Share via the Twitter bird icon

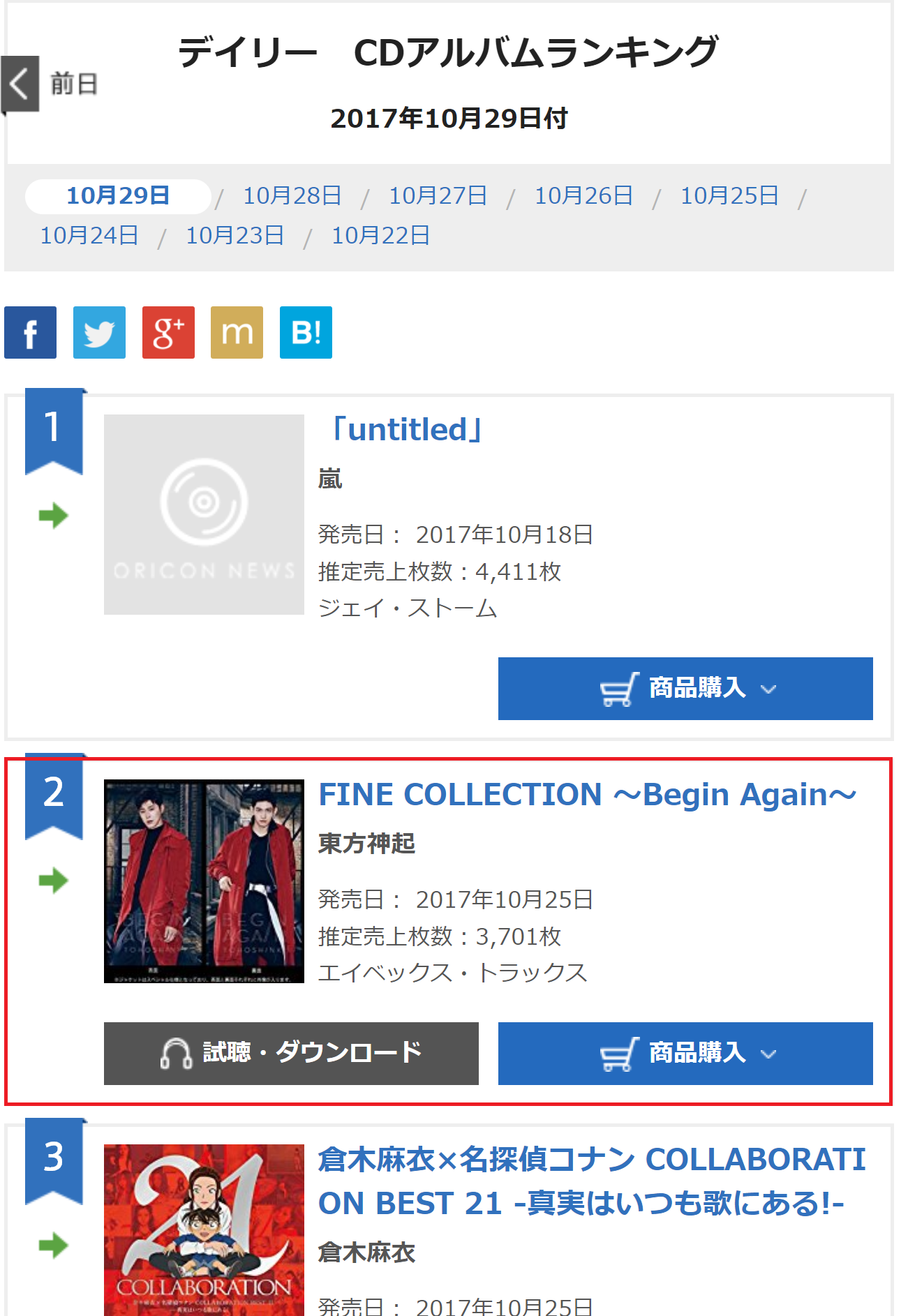[x=99, y=332]
